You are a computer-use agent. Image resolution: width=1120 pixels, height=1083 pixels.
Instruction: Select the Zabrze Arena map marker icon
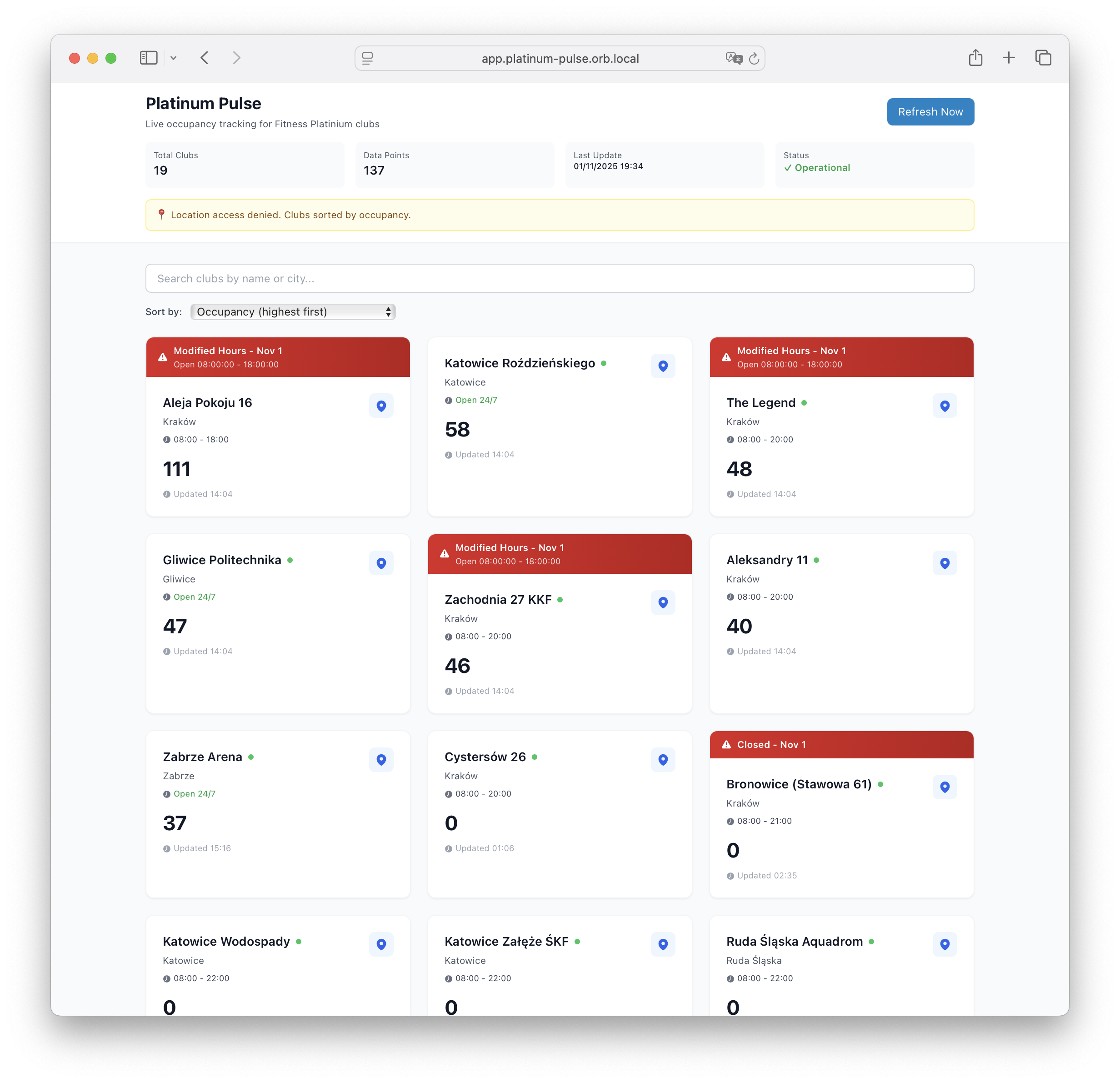pos(380,760)
